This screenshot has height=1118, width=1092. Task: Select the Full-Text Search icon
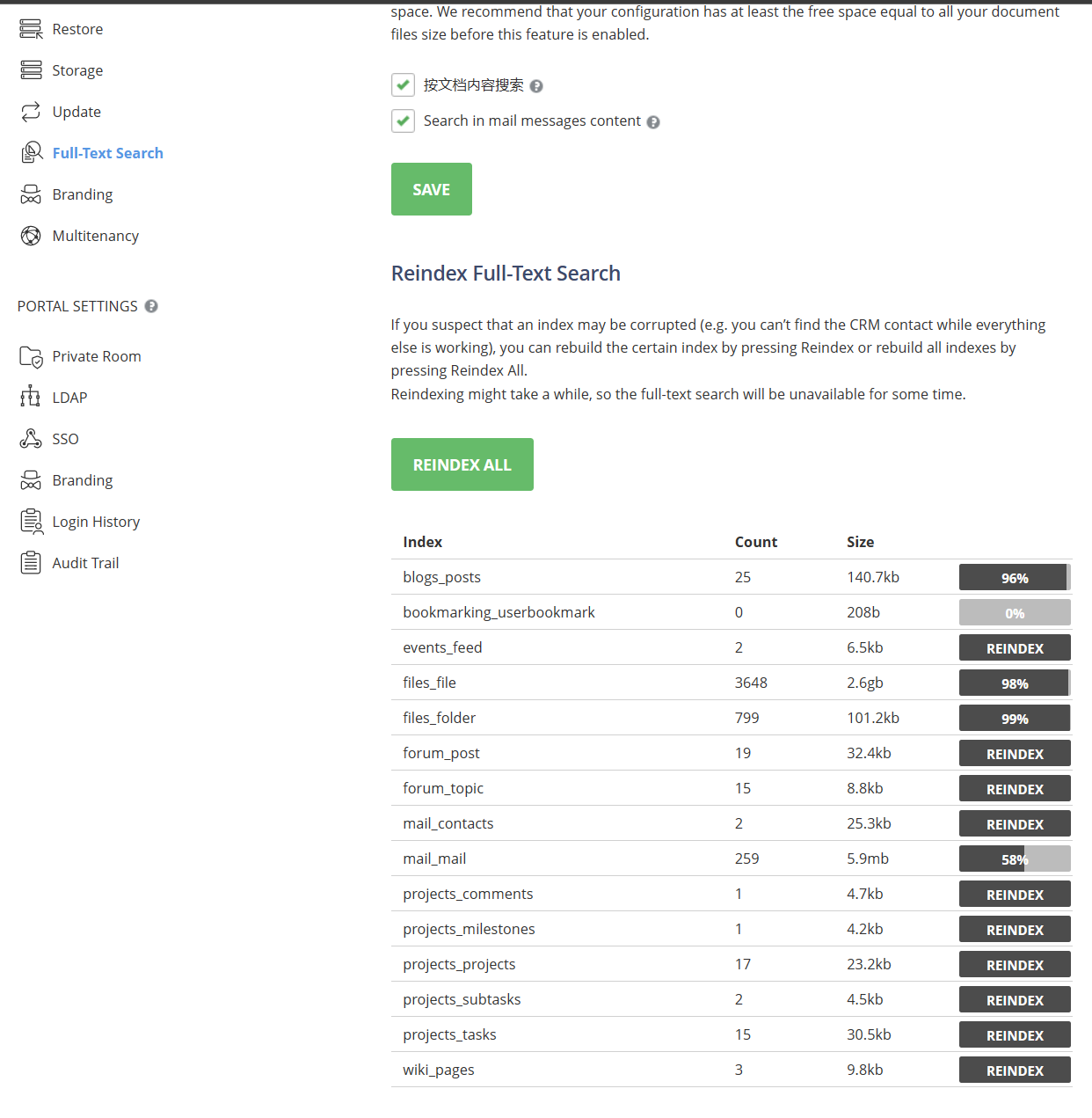(30, 151)
